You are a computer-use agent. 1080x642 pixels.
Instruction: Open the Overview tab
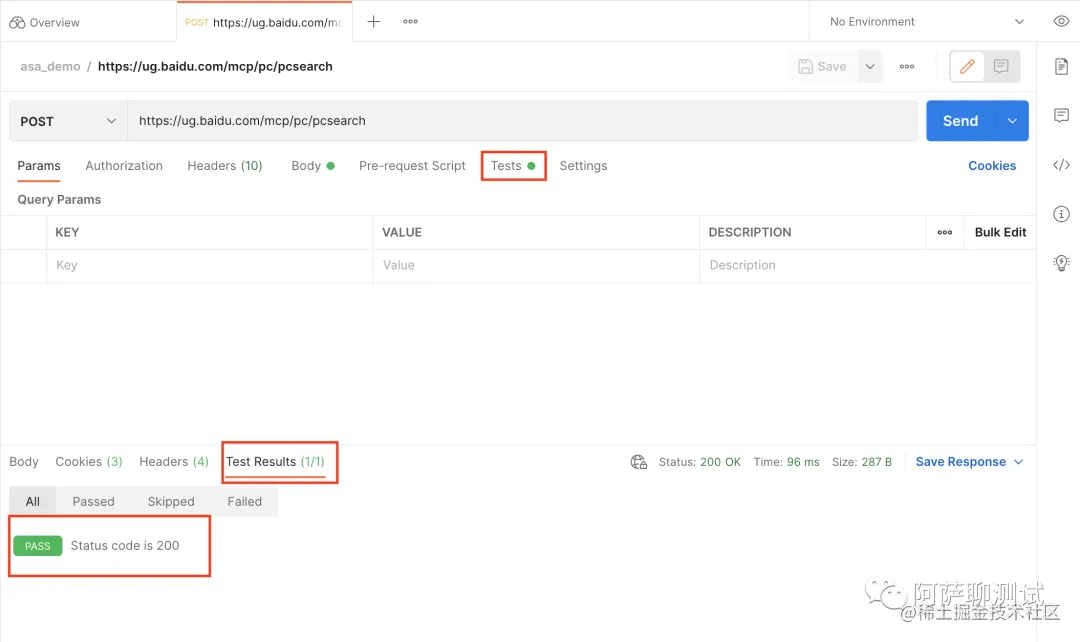point(44,23)
